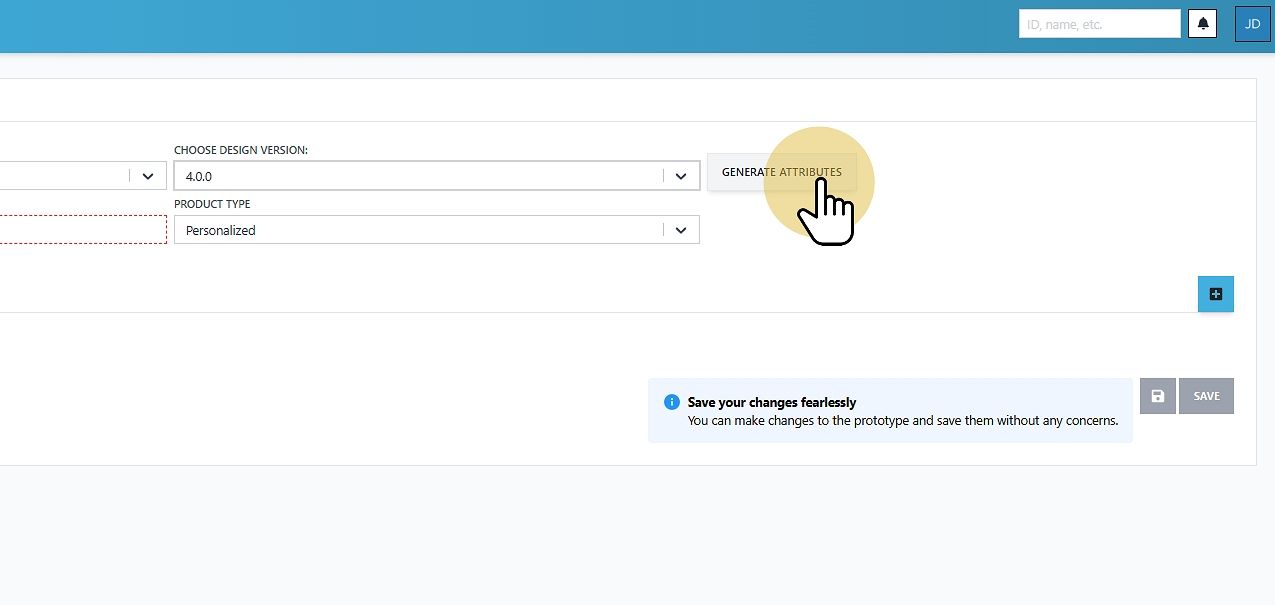This screenshot has height=605, width=1275.
Task: Click the Product Type label
Action: point(212,204)
